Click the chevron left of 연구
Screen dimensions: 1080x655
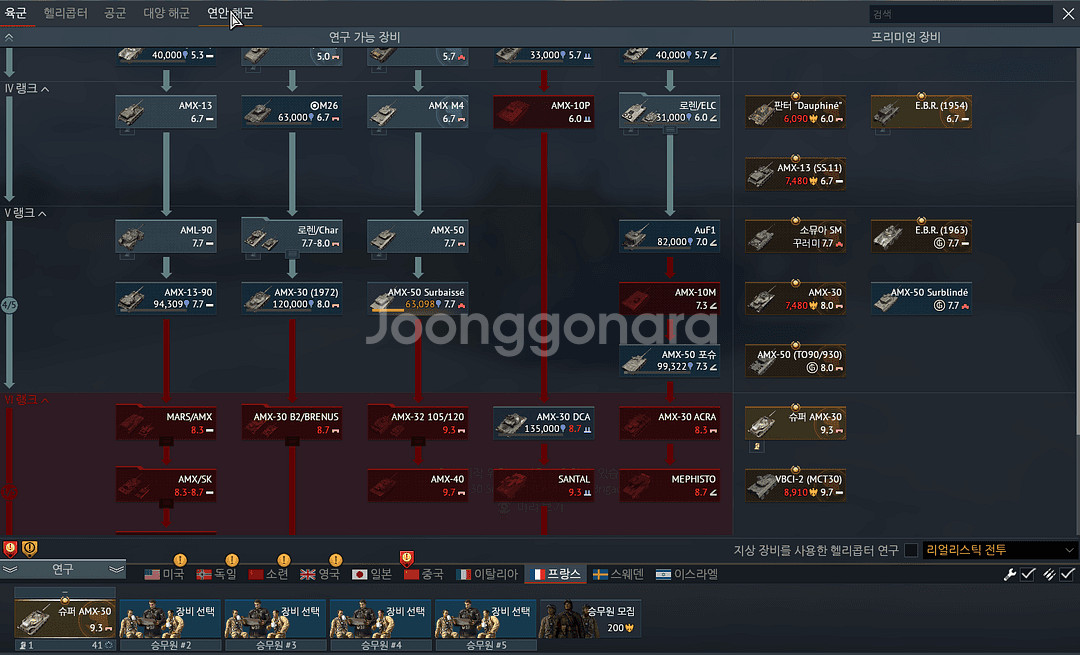[10, 570]
